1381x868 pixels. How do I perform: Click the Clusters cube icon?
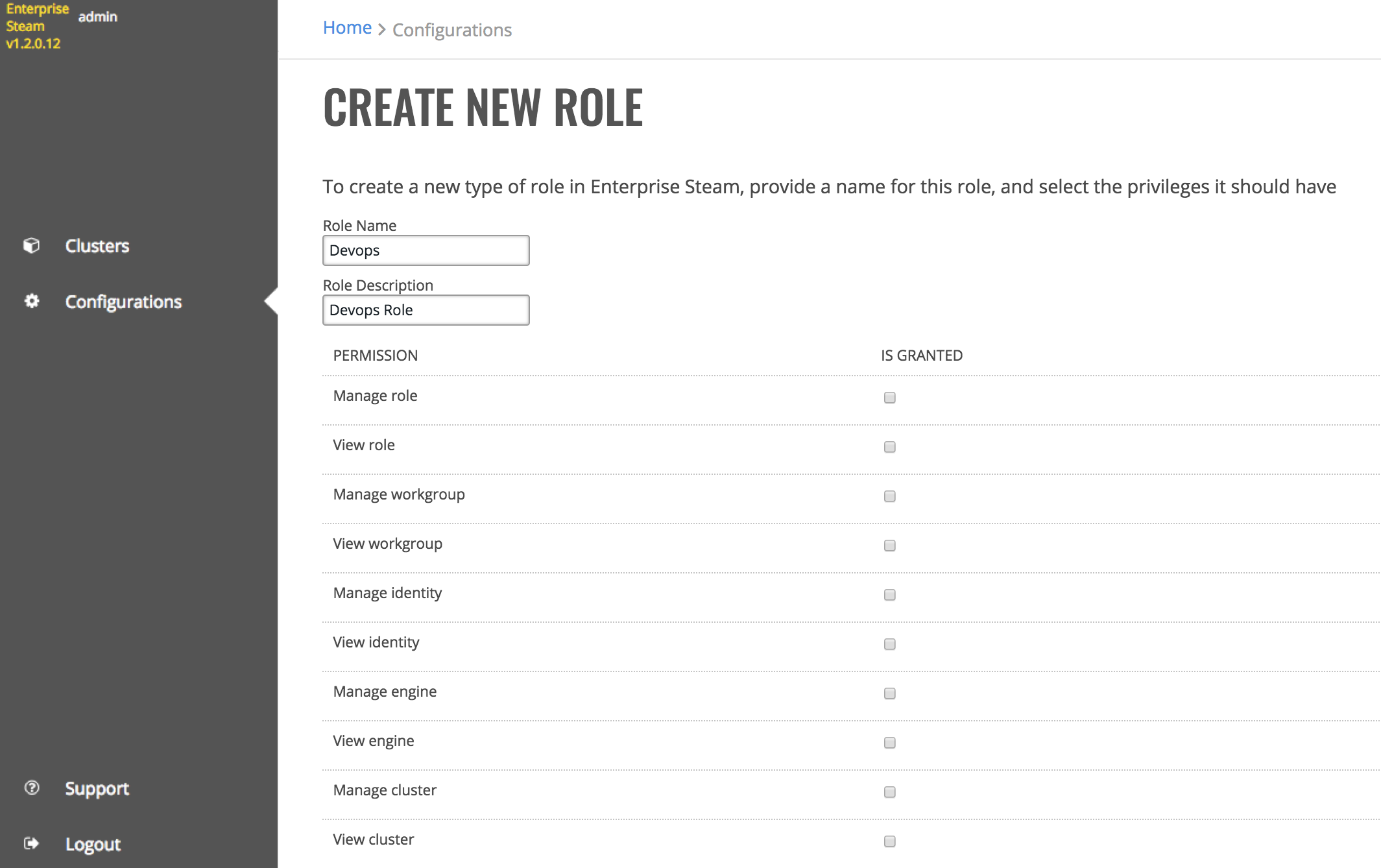31,245
